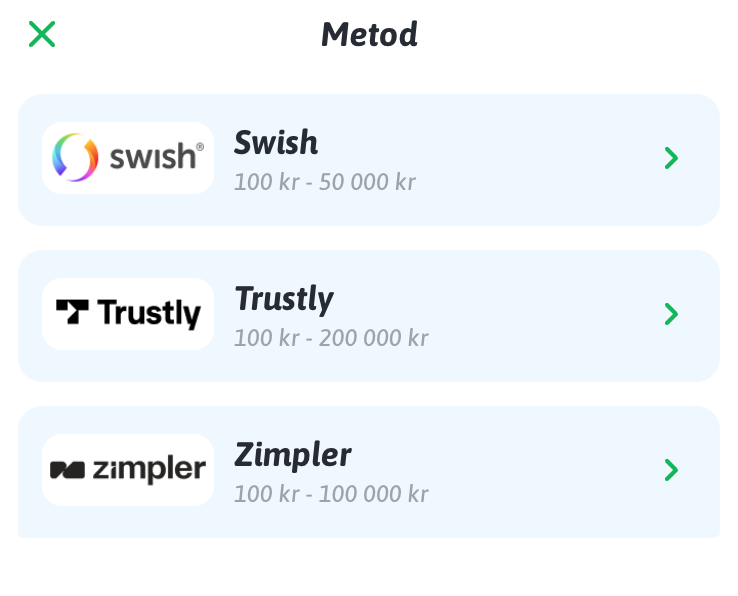This screenshot has width=738, height=596.
Task: Close the Metod payment method screen
Action: (x=42, y=35)
